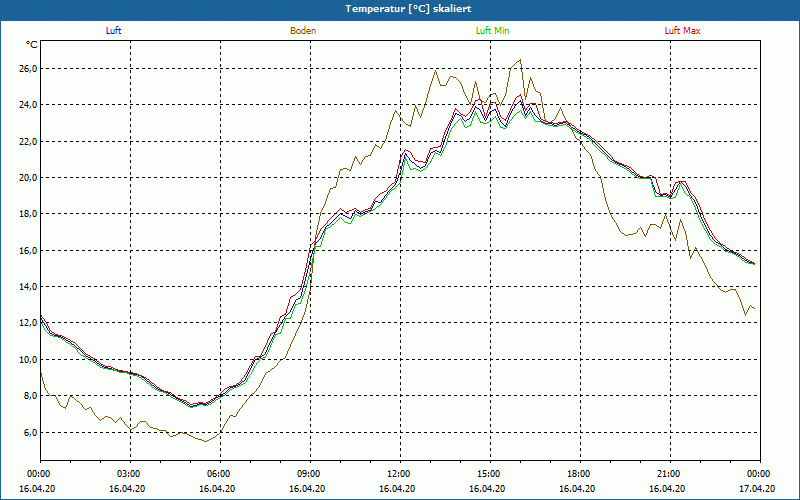Click the '26,0' y-axis value
This screenshot has height=500, width=800.
click(x=28, y=68)
